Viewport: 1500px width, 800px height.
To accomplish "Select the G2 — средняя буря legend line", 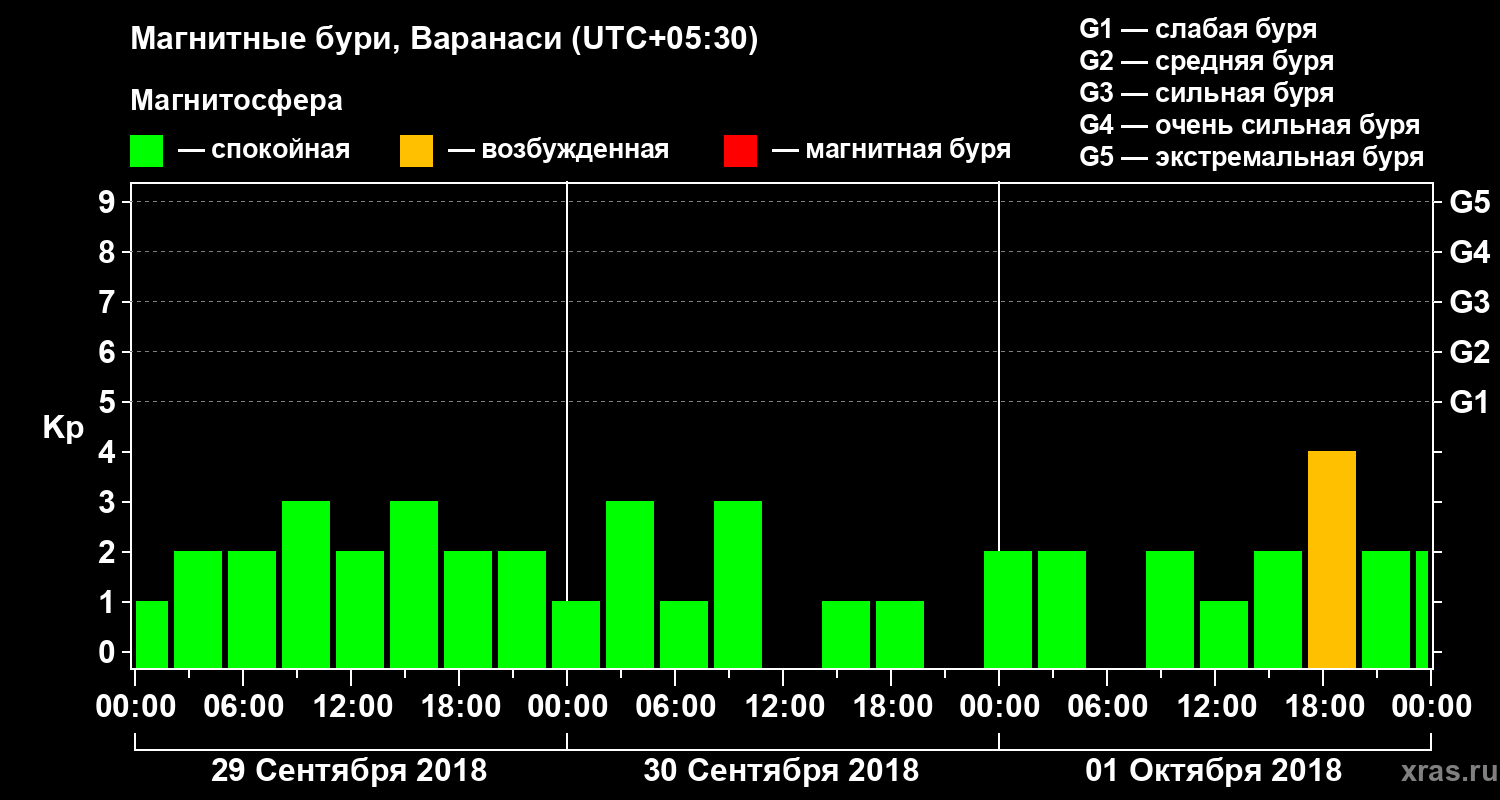I will click(1206, 61).
